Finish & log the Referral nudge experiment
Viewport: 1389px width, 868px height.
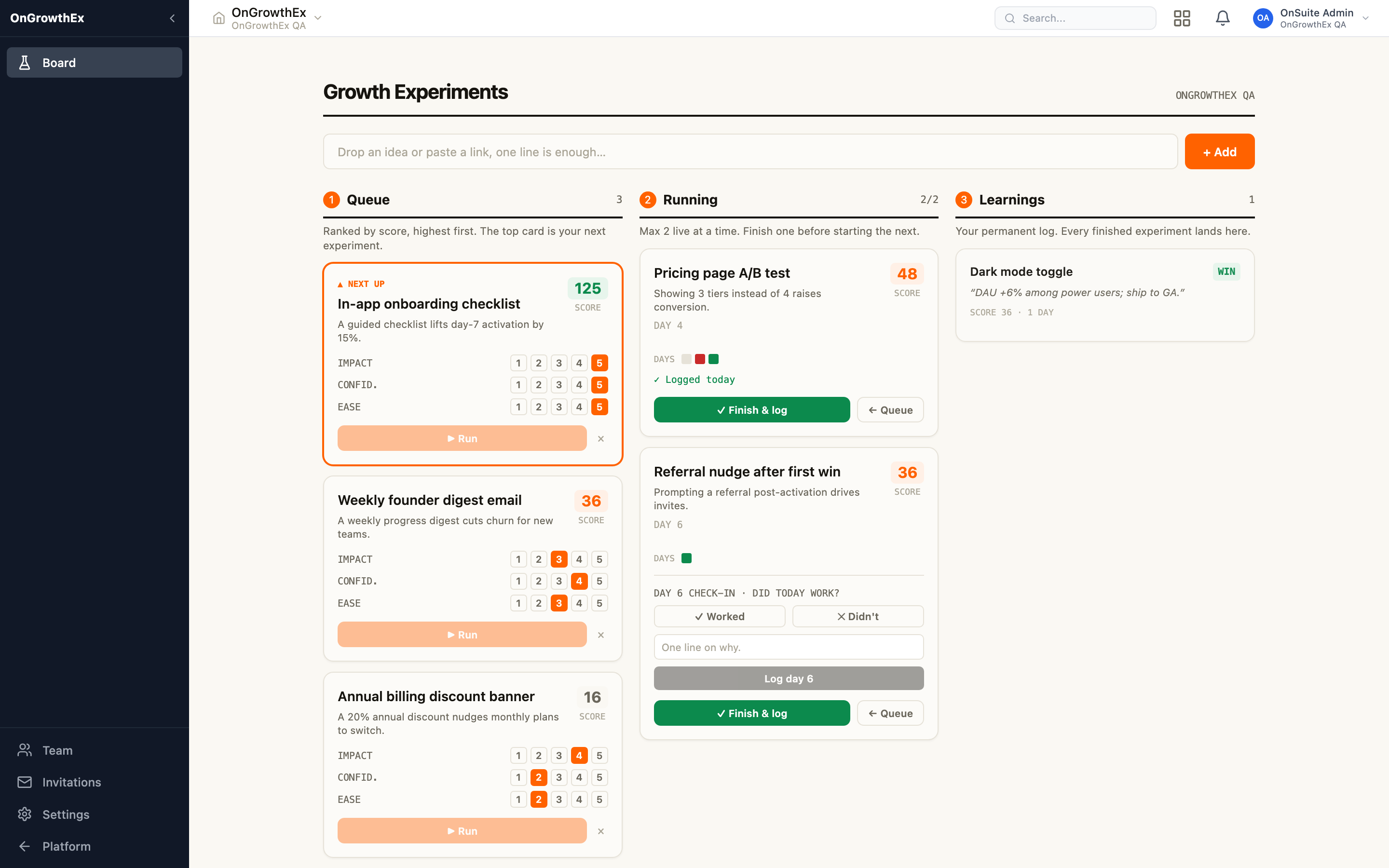coord(751,713)
